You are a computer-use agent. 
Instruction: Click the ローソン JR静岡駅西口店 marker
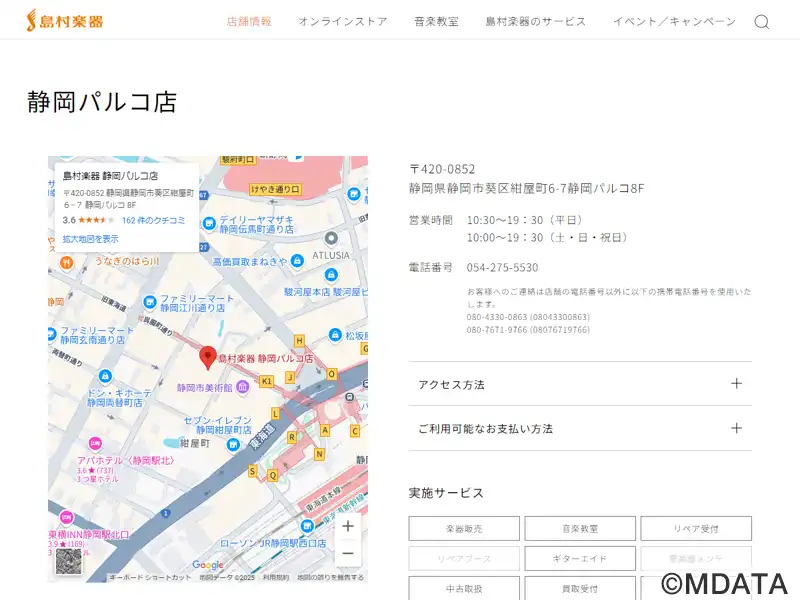[x=307, y=526]
